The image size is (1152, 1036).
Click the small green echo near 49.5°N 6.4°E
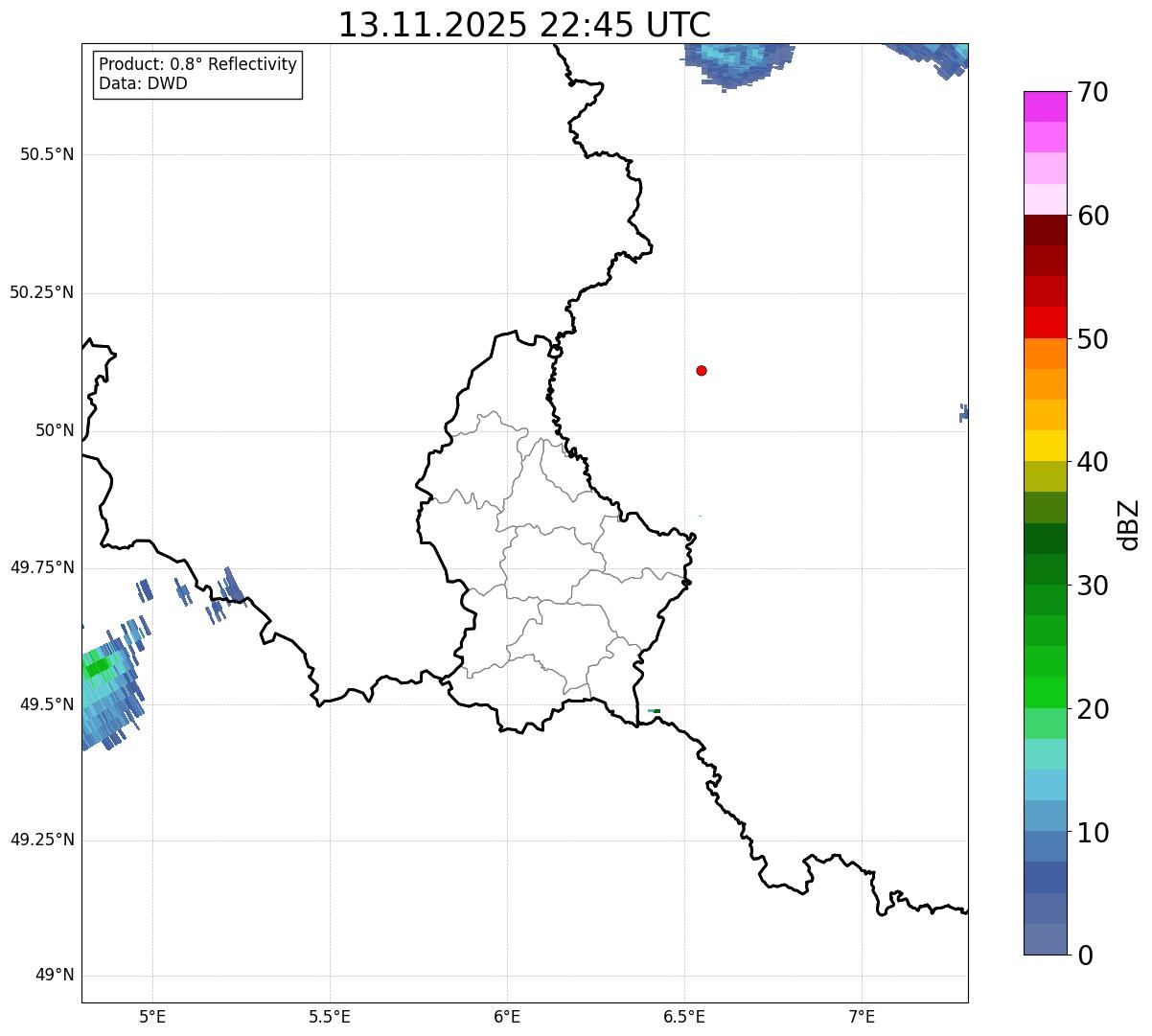(x=654, y=711)
